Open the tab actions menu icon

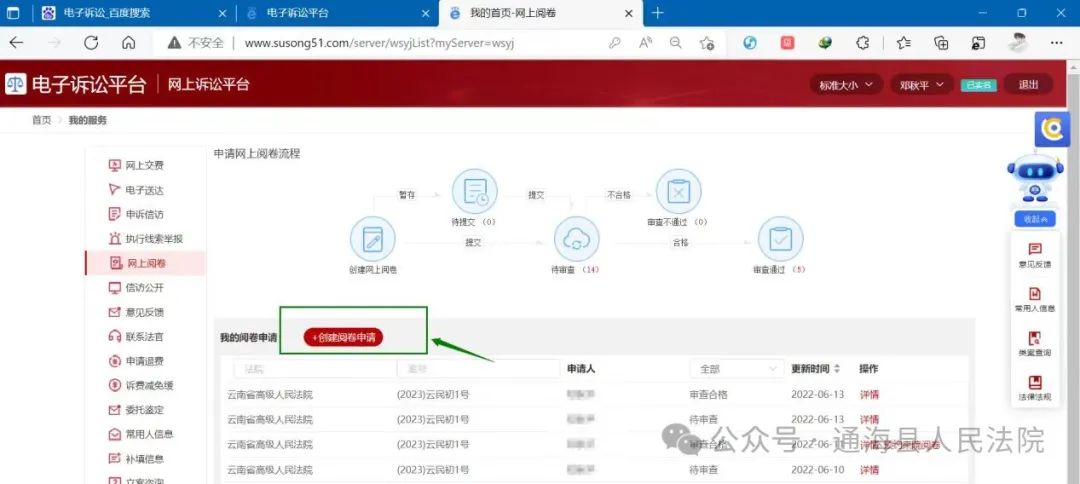(x=13, y=13)
